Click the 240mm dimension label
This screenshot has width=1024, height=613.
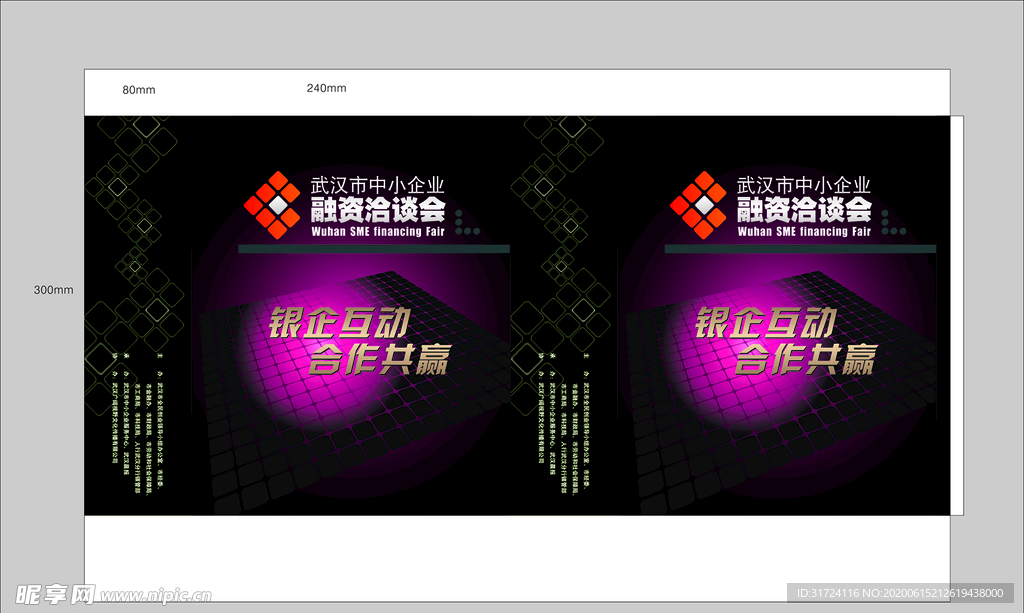click(x=327, y=88)
